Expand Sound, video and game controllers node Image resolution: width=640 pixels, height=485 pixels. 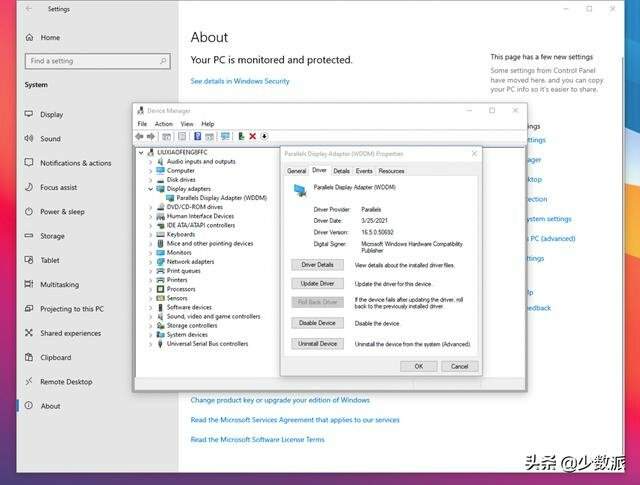pyautogui.click(x=151, y=316)
